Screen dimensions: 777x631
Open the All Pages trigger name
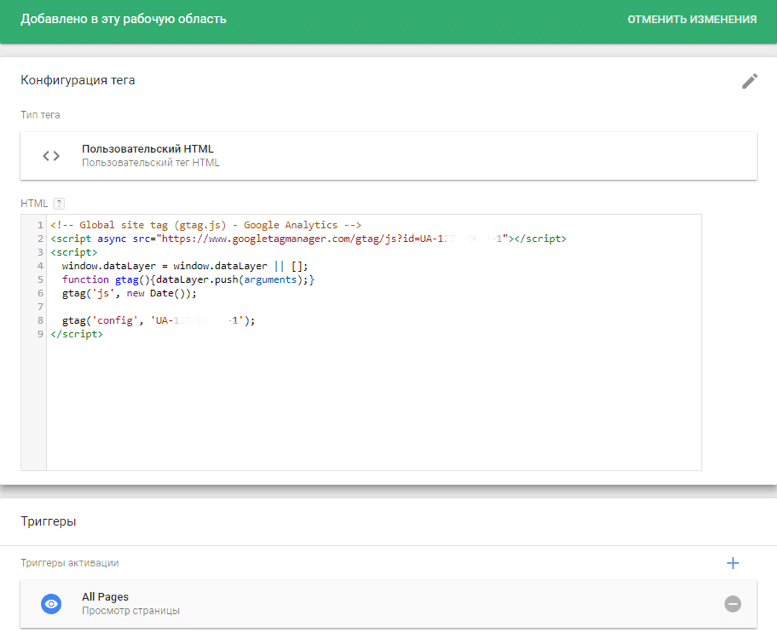click(x=105, y=597)
